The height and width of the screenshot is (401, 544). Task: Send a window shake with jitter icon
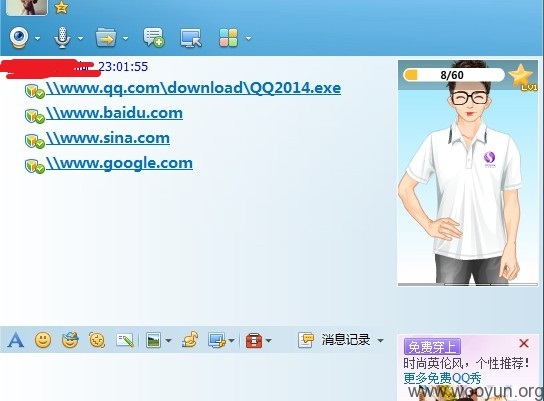click(x=97, y=340)
